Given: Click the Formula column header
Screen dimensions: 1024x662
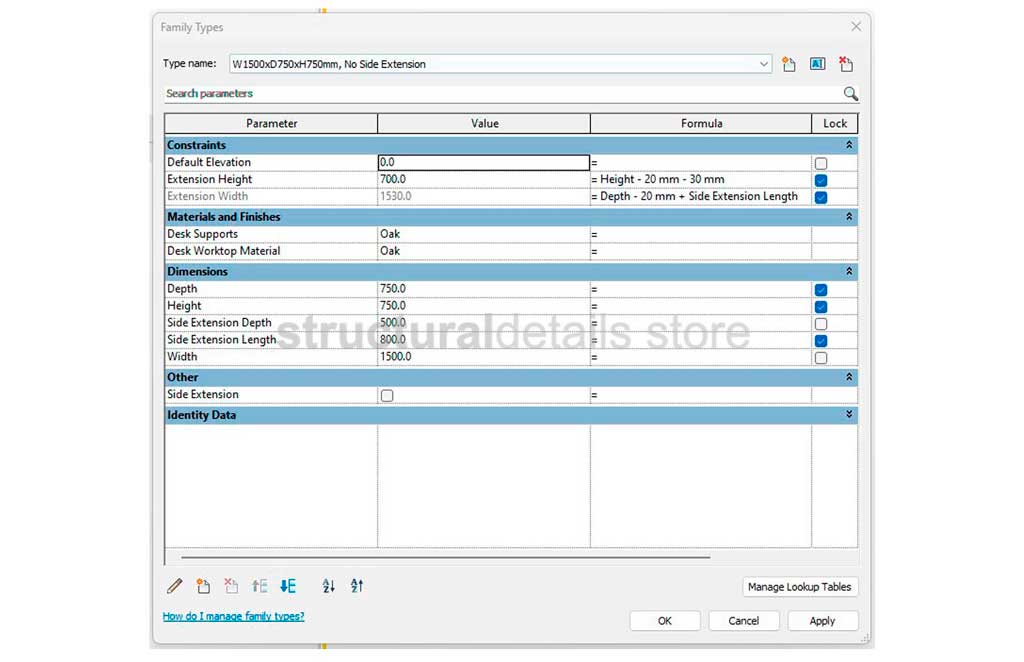Looking at the screenshot, I should click(x=701, y=123).
